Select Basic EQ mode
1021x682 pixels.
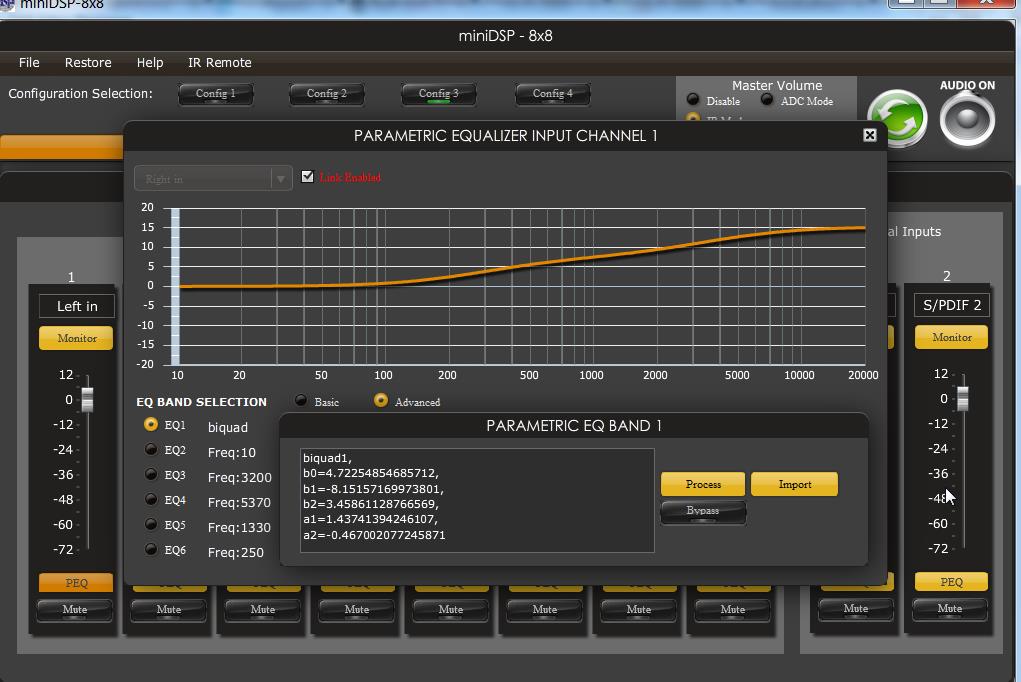(301, 401)
